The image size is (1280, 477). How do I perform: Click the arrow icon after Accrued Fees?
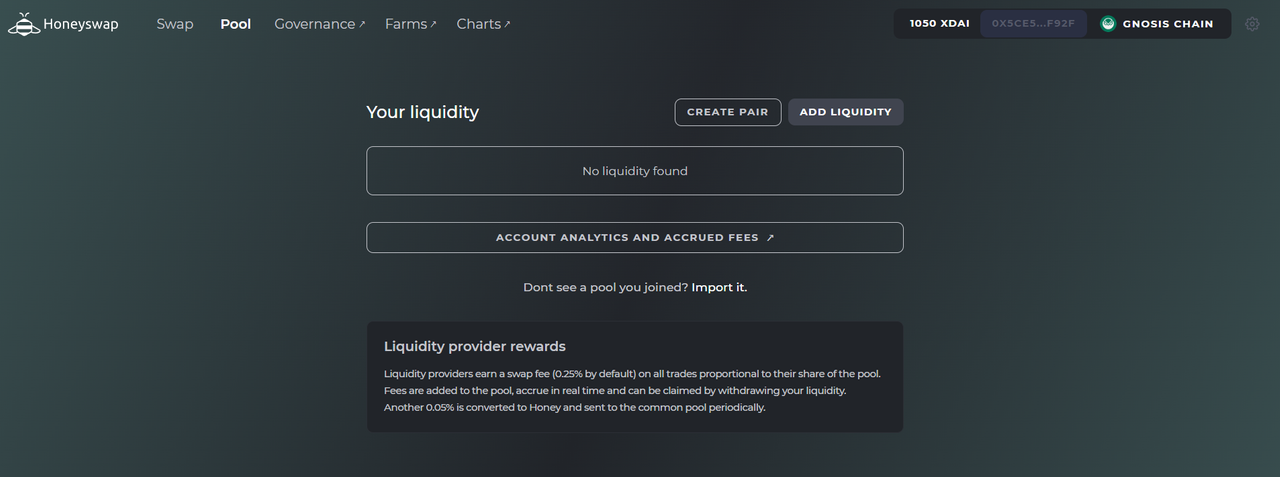pos(770,238)
